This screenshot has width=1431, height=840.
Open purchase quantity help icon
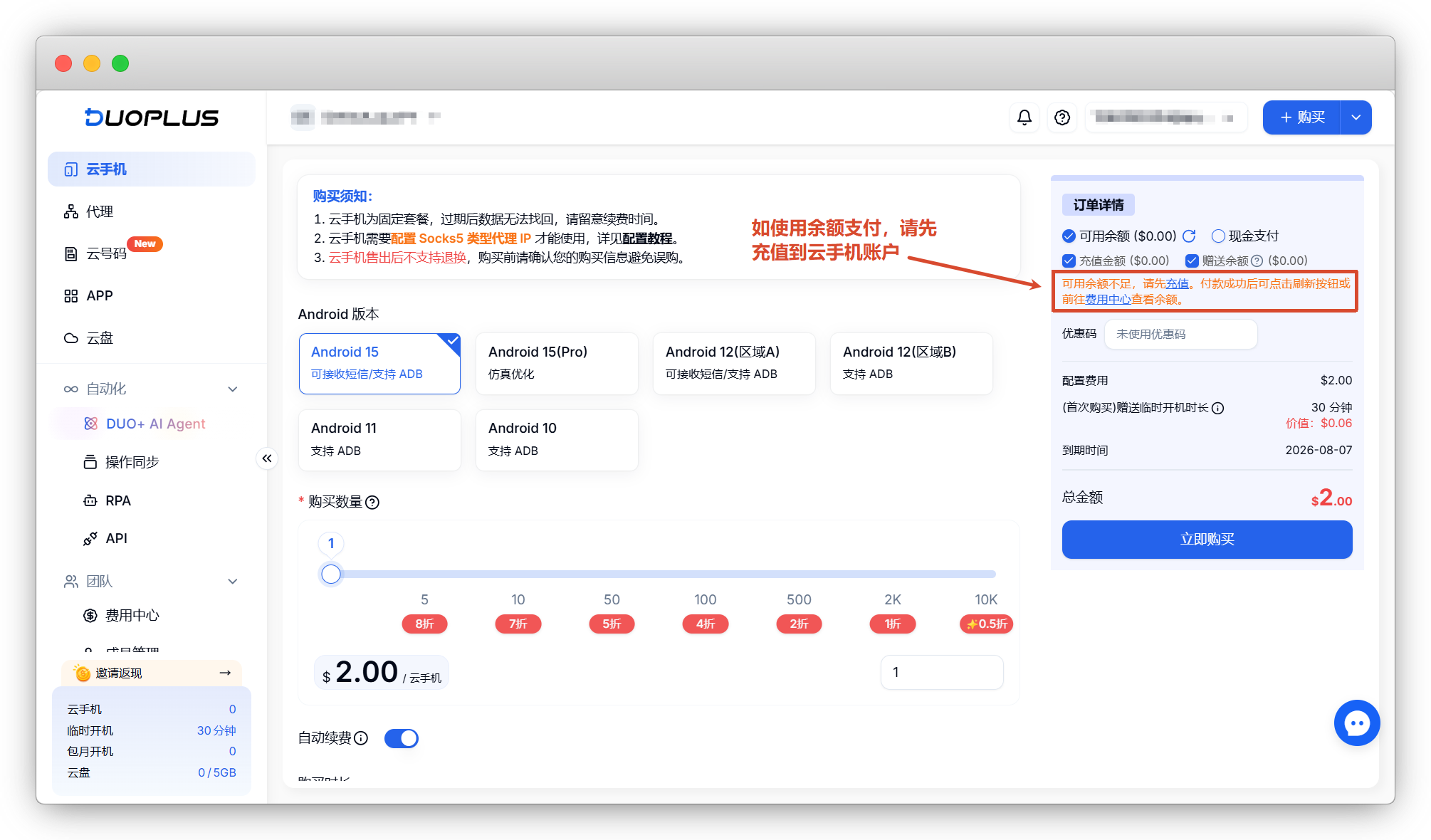[372, 503]
